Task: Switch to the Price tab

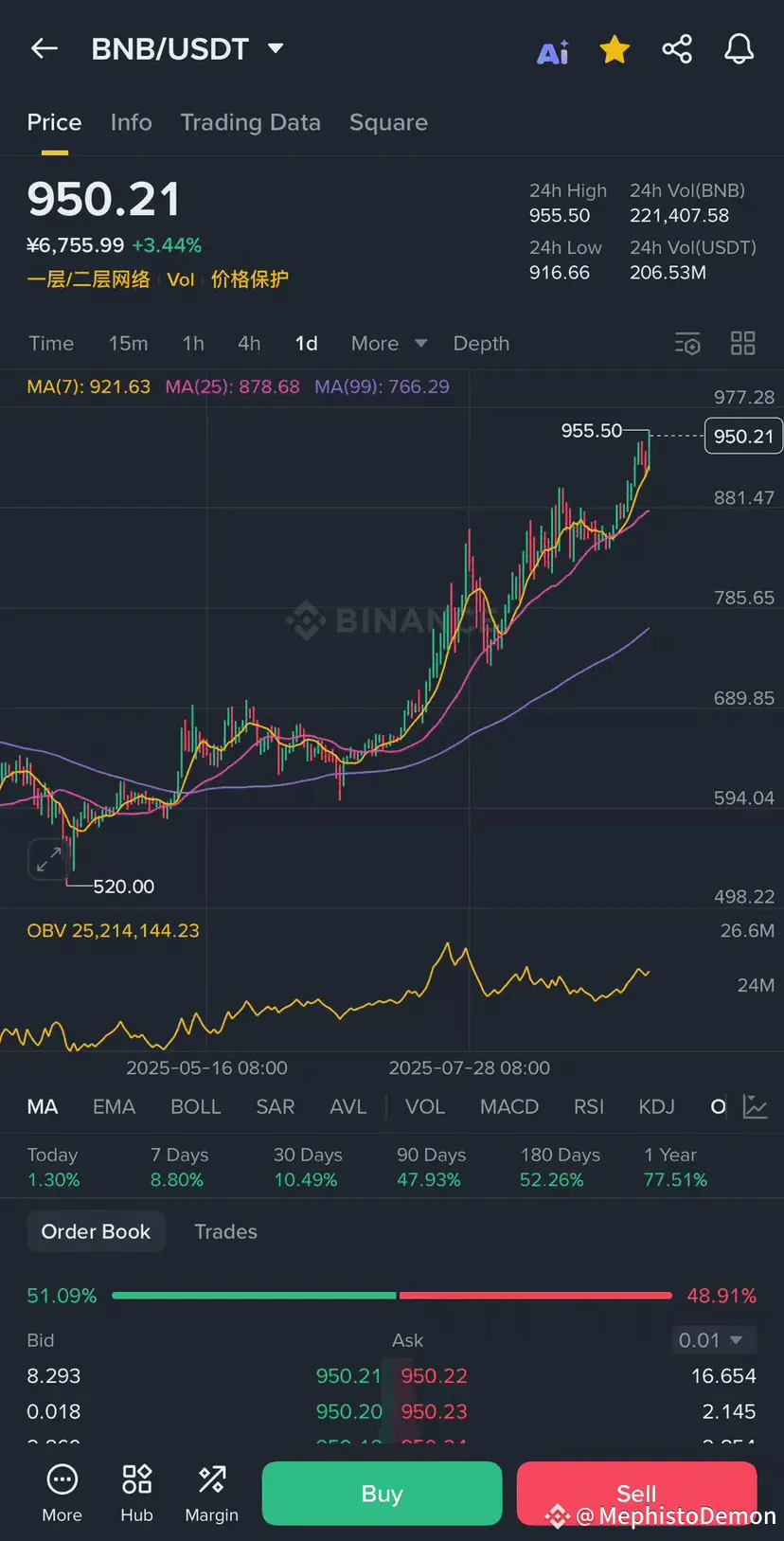Action: (x=54, y=122)
